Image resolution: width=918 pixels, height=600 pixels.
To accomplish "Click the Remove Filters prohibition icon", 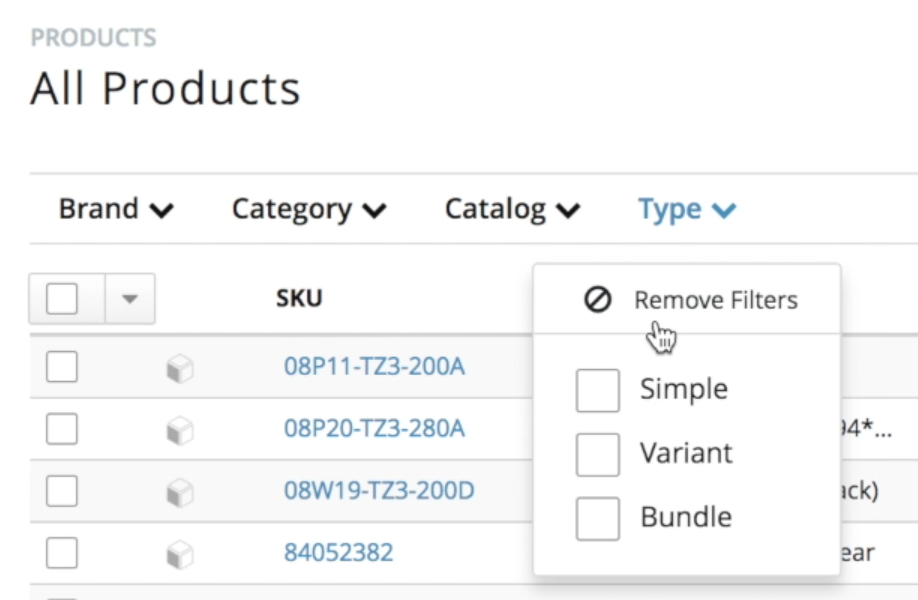I will pos(598,300).
